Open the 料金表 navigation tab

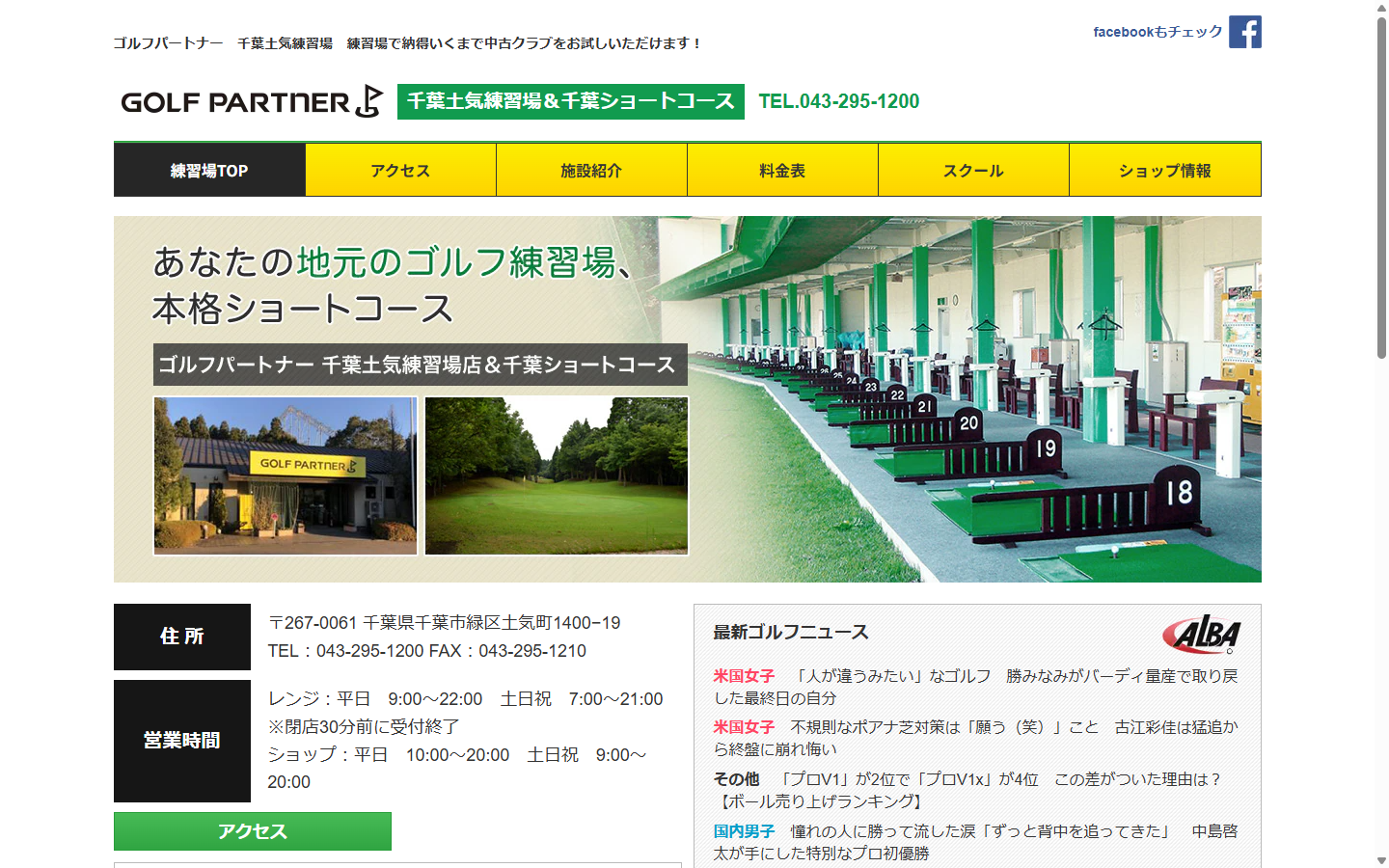782,171
